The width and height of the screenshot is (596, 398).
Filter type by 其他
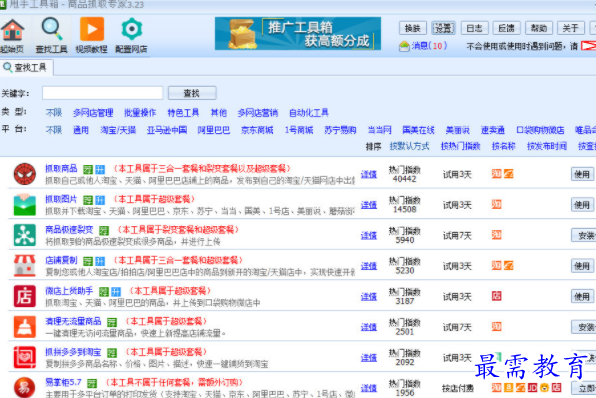click(x=219, y=113)
